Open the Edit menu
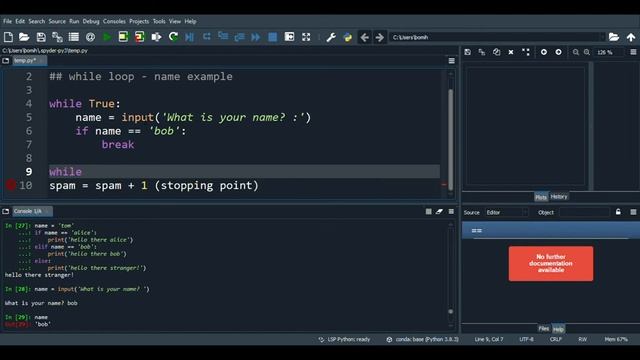This screenshot has width=640, height=360. point(20,21)
